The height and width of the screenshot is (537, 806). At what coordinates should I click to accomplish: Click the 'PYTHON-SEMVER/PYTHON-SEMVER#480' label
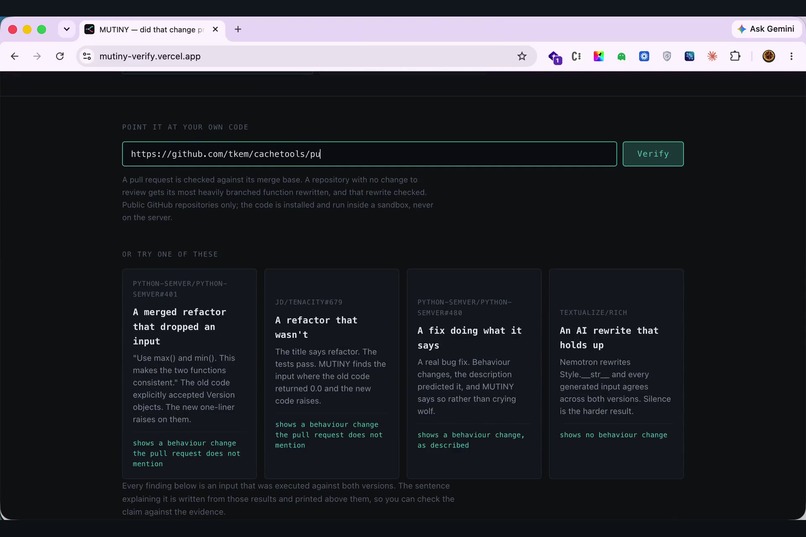[464, 307]
